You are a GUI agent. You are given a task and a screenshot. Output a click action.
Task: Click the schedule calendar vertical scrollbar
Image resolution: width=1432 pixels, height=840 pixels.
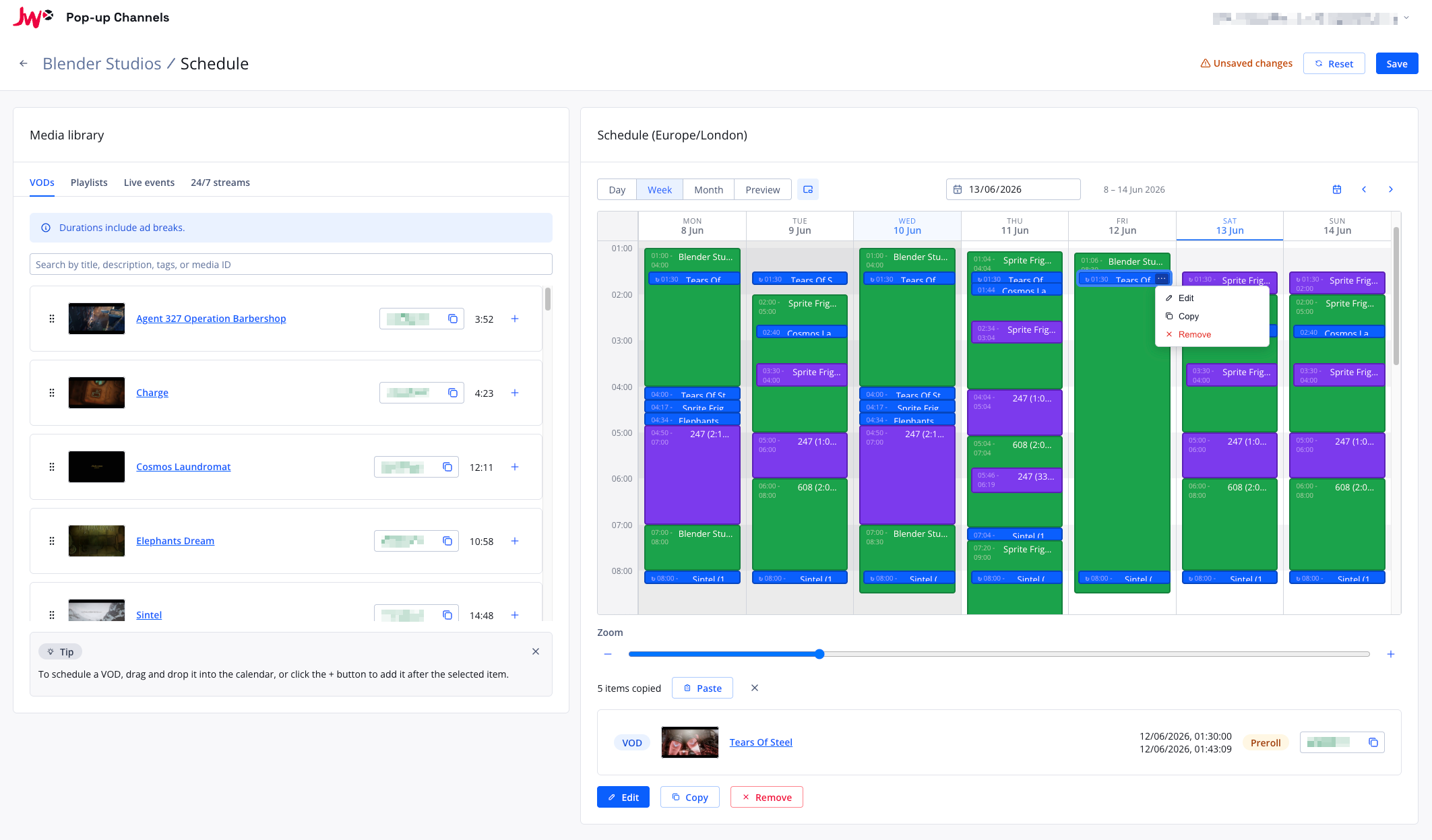1396,296
